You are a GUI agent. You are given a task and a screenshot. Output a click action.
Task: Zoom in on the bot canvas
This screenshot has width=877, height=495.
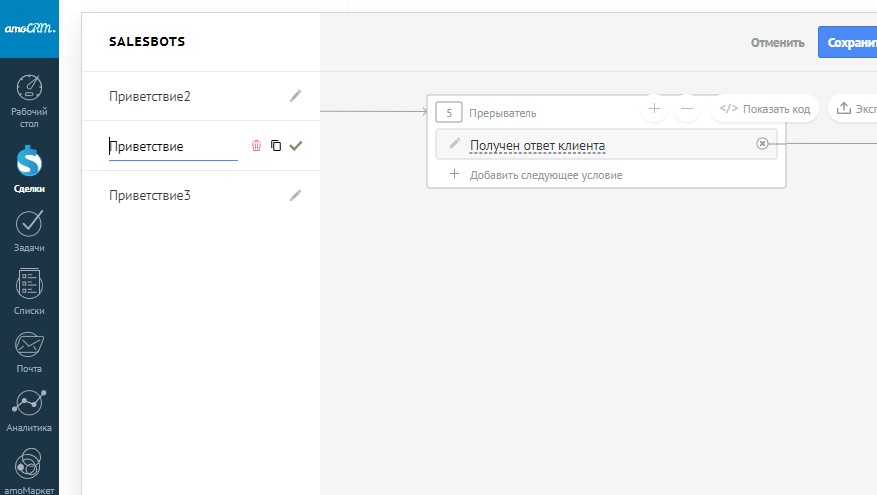click(x=654, y=108)
